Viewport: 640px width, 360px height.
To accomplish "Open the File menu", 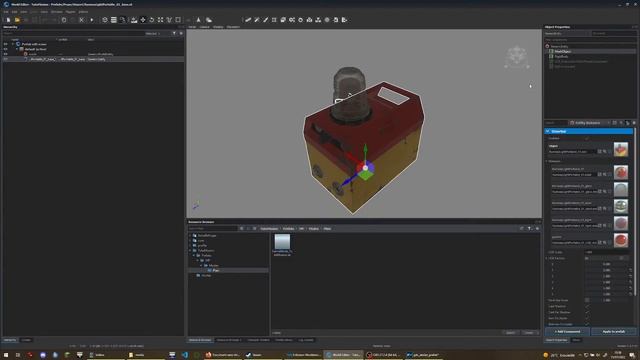I will pos(6,12).
